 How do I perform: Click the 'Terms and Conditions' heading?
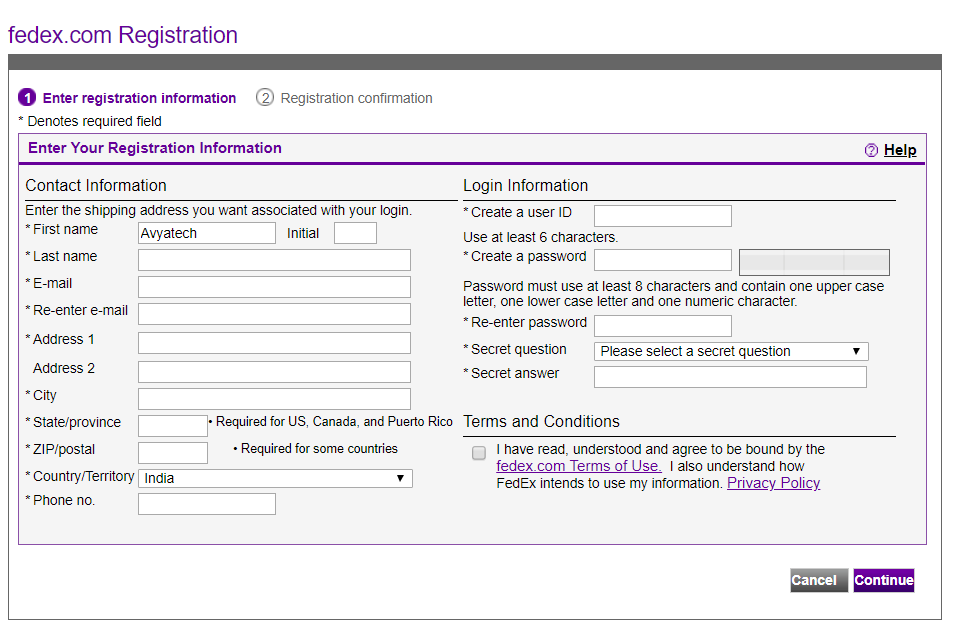tap(541, 422)
